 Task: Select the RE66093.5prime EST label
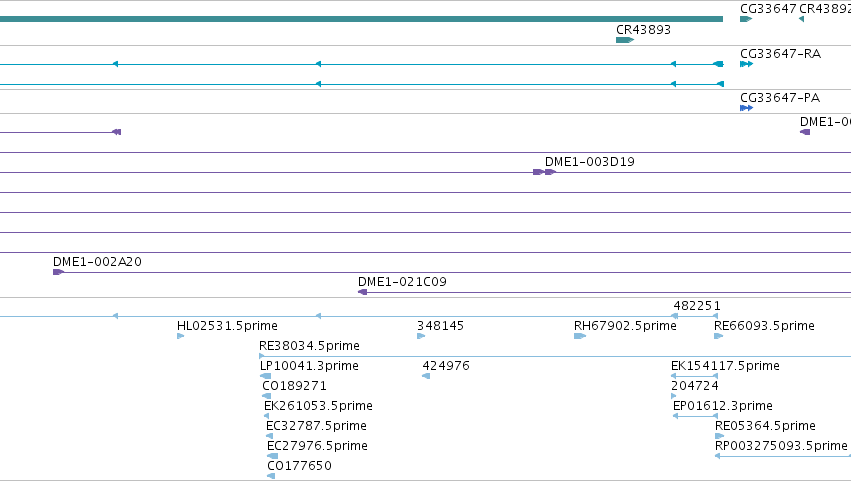[x=764, y=326]
